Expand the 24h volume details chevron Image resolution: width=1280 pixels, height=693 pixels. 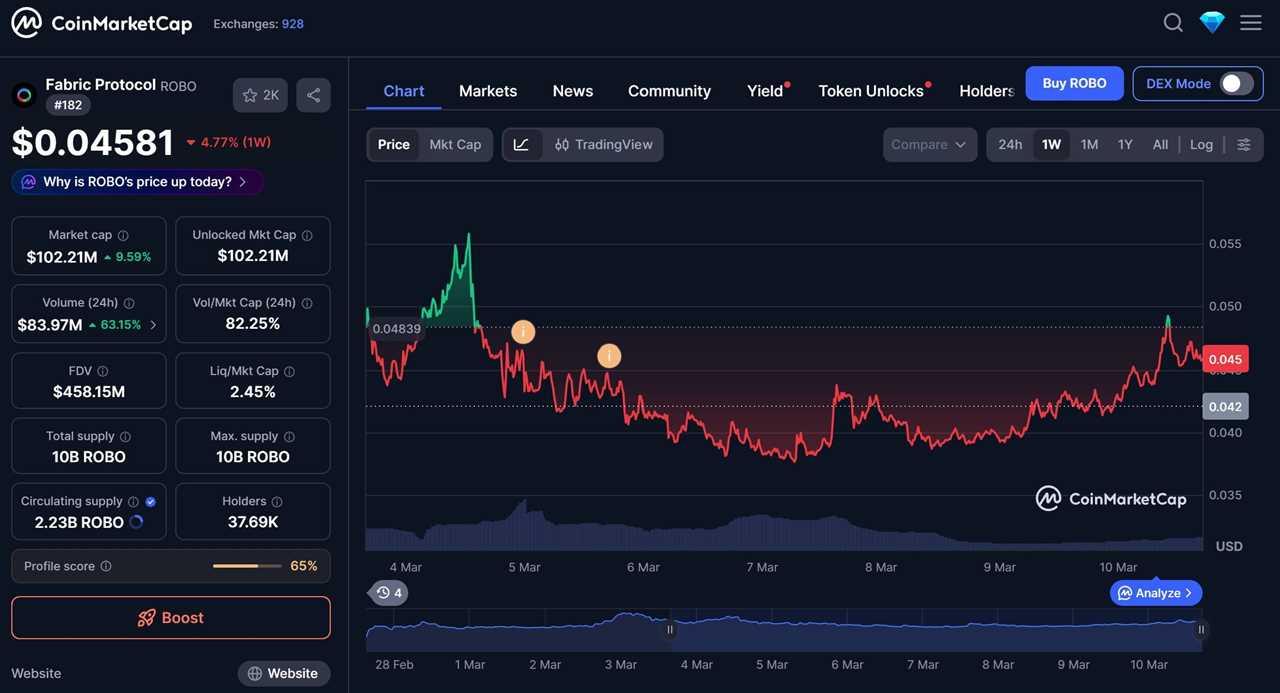153,324
